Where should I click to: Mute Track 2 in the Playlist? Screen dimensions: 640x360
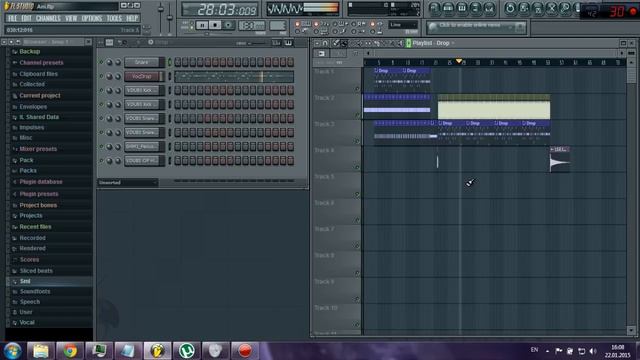pos(358,116)
